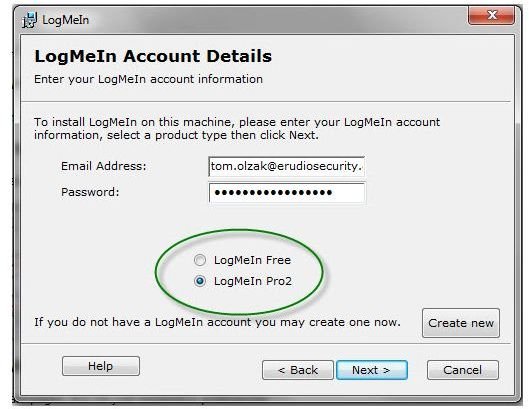This screenshot has width=529, height=409.
Task: Select the LogMeIn Free radio button
Action: (200, 260)
